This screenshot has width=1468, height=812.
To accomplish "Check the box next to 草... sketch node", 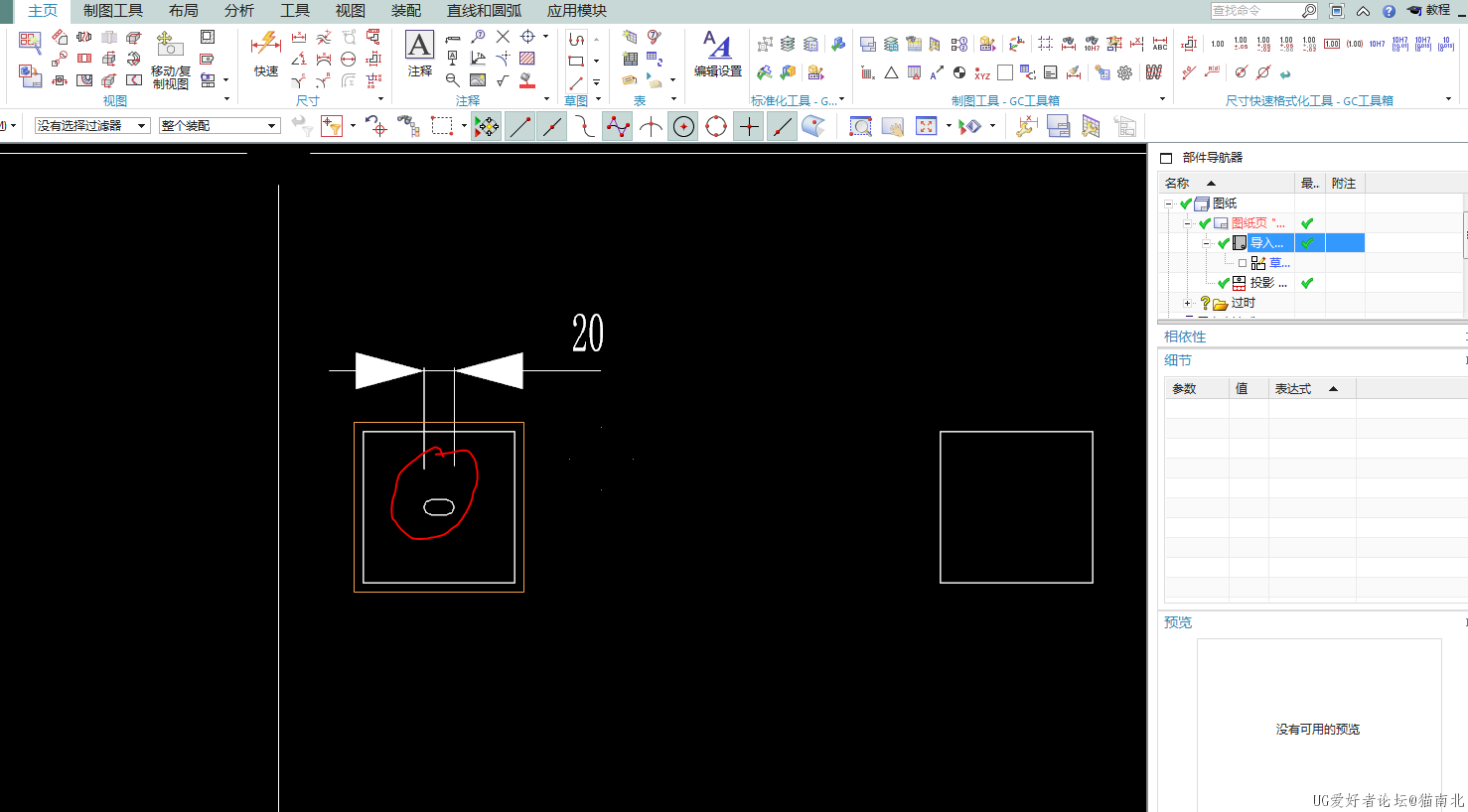I will click(1243, 263).
